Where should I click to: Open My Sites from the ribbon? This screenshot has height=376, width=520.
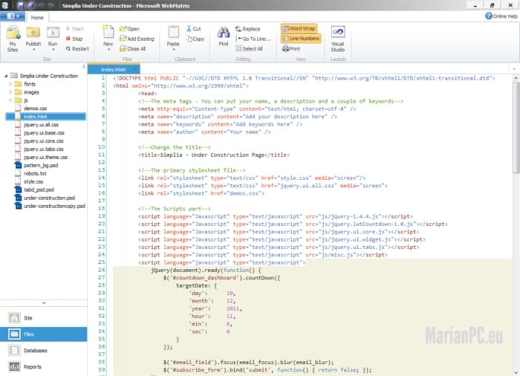click(x=13, y=39)
